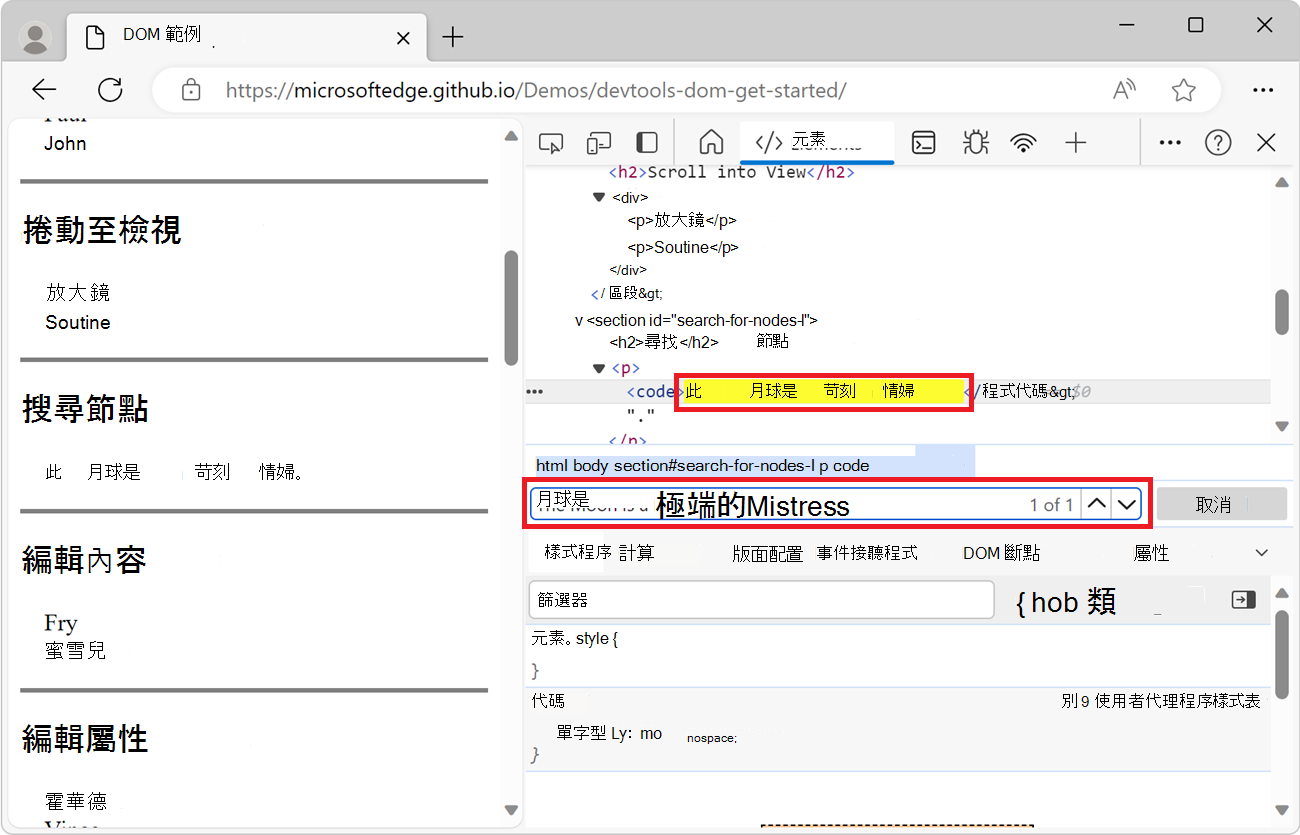1300x835 pixels.
Task: Open the Console drawer
Action: pos(923,142)
